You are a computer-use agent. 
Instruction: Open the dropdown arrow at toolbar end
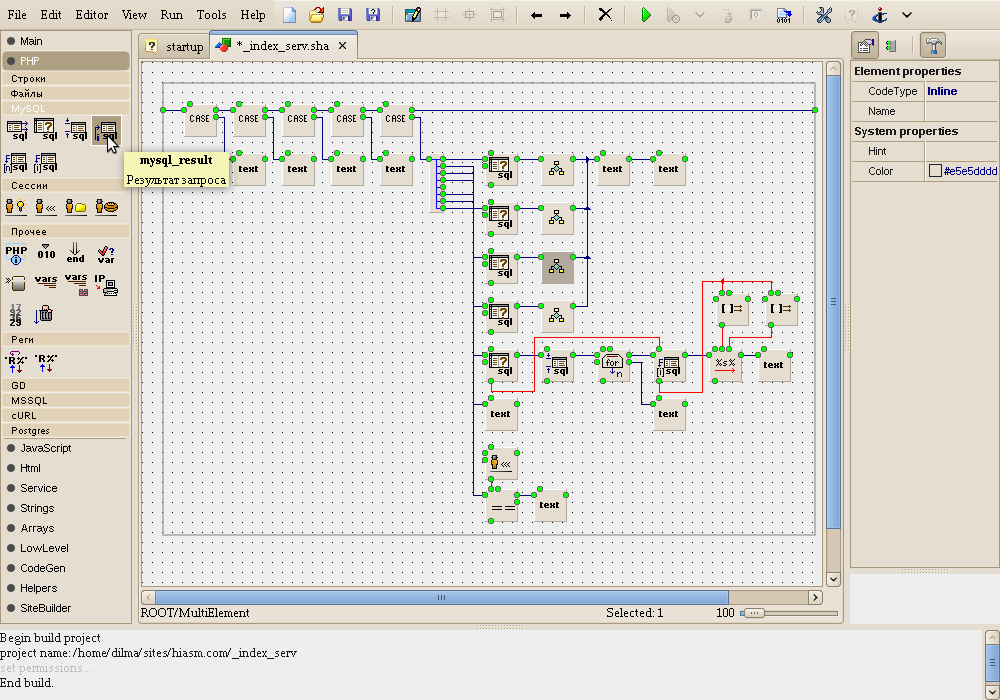pos(907,15)
